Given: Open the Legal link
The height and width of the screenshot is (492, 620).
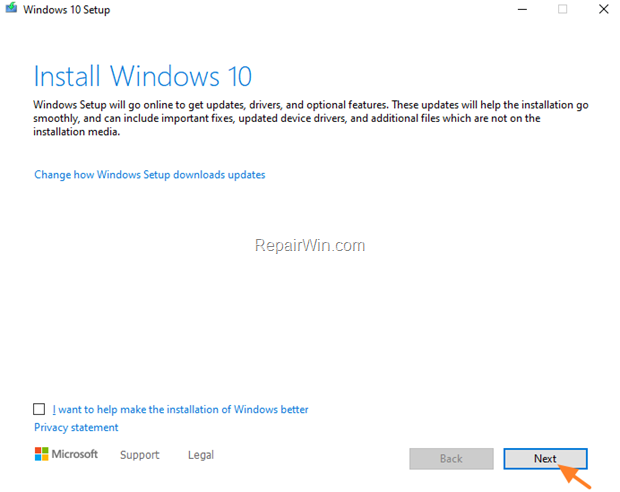Looking at the screenshot, I should [201, 455].
